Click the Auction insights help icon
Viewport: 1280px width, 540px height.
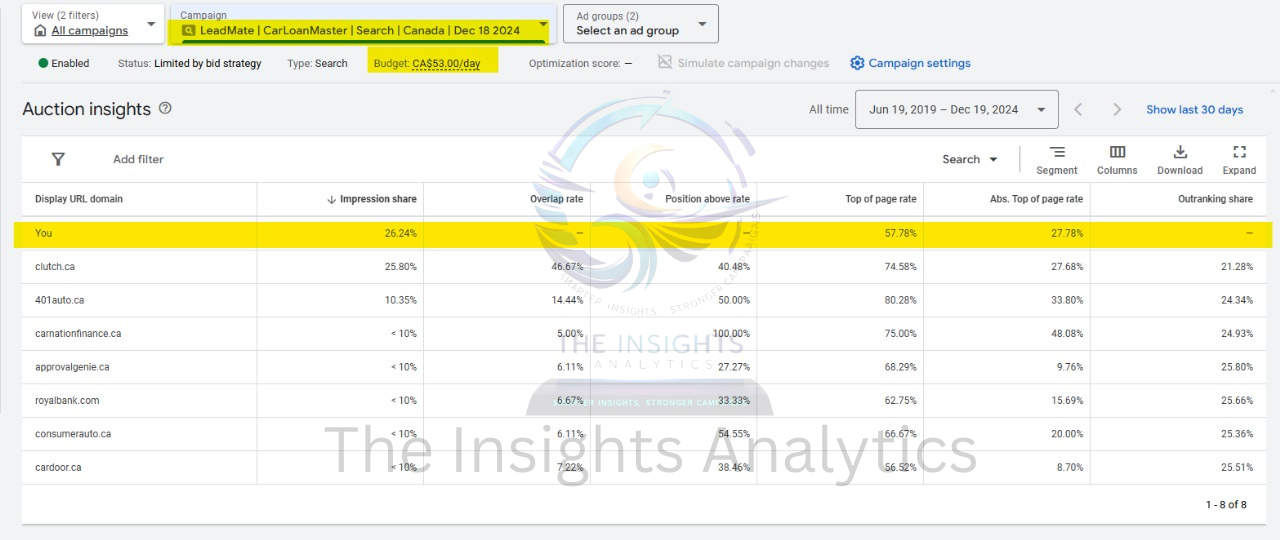165,108
